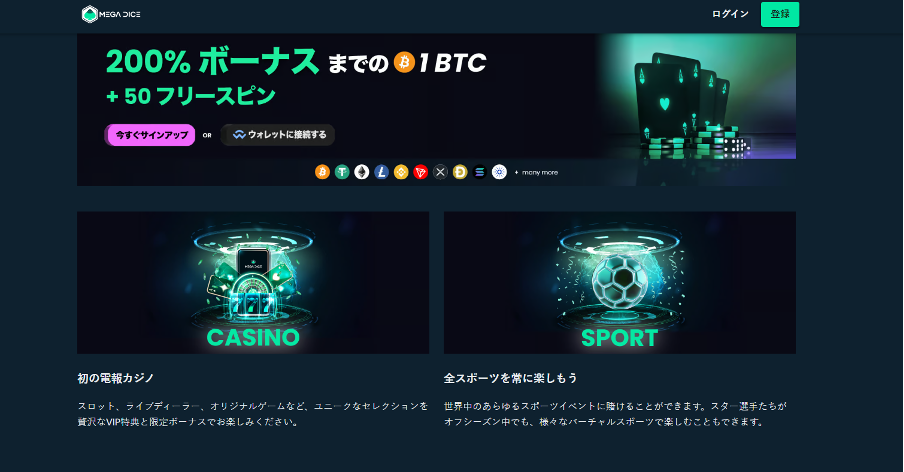Select the Litecoin coin icon

pyautogui.click(x=381, y=172)
